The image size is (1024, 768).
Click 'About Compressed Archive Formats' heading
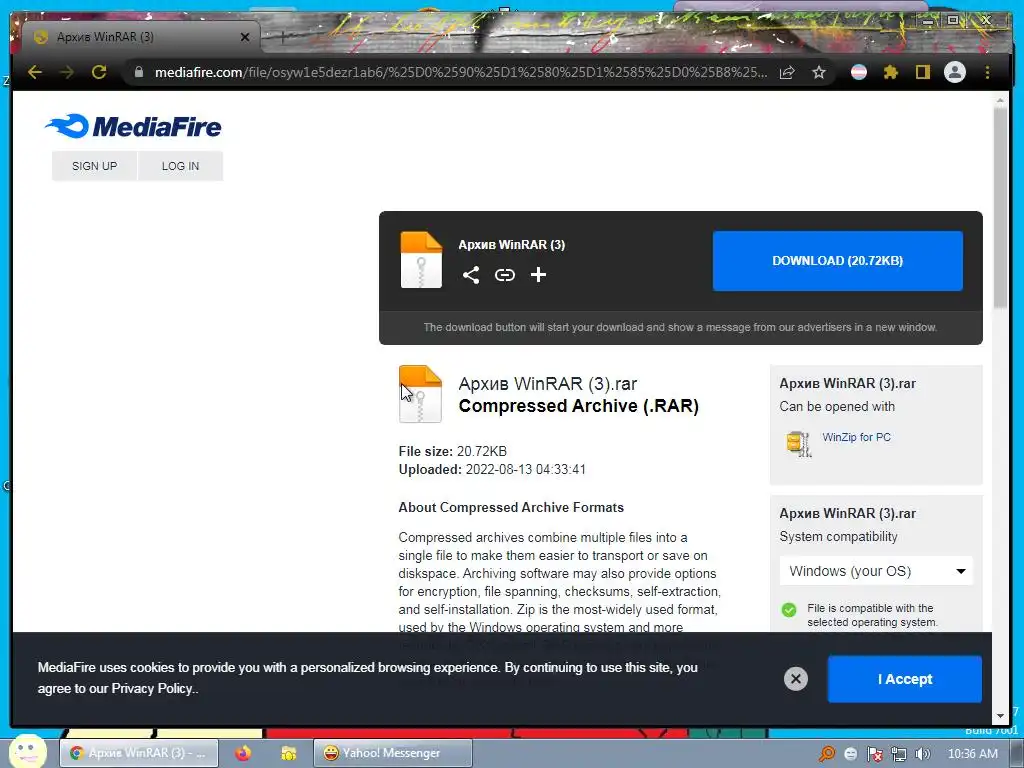click(511, 507)
